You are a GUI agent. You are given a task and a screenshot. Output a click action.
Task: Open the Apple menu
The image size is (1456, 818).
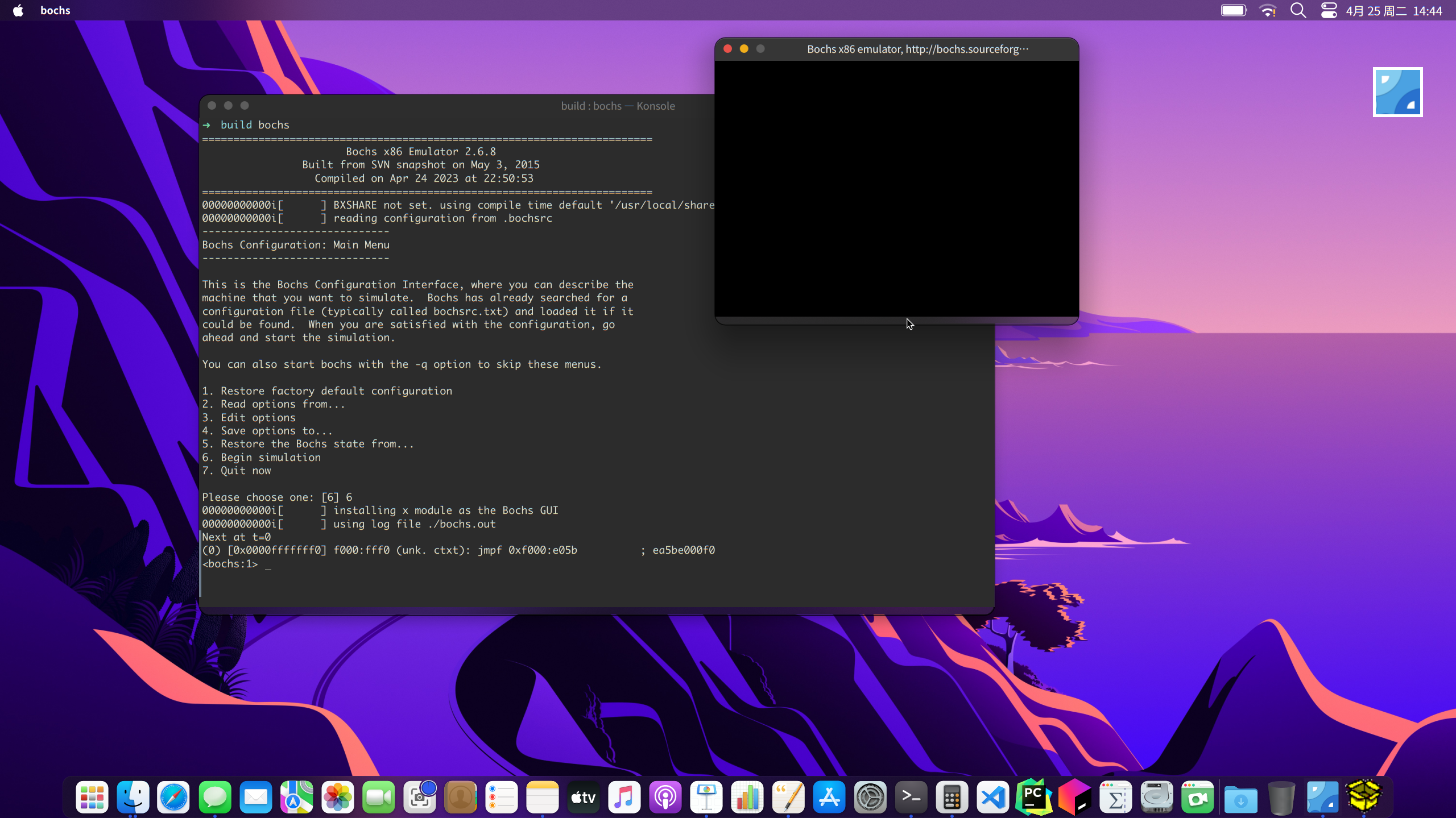tap(18, 10)
